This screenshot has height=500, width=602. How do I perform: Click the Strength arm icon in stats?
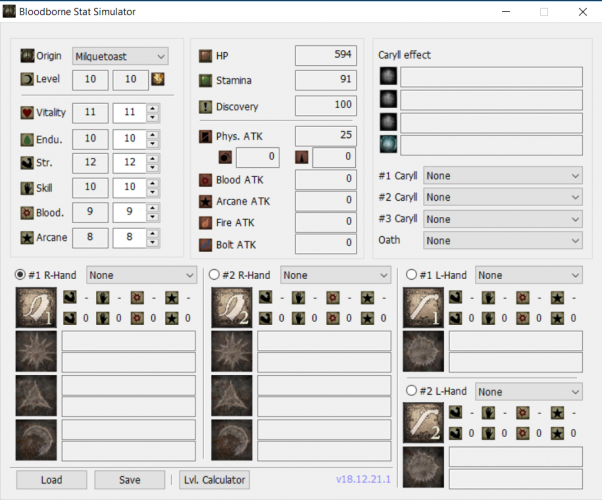pos(27,163)
